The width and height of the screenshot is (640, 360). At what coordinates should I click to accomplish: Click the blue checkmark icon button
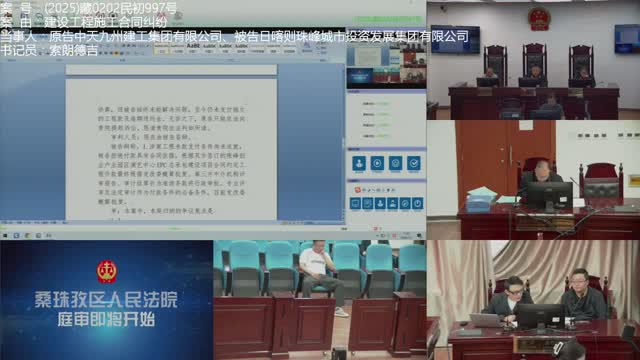[x=413, y=163]
